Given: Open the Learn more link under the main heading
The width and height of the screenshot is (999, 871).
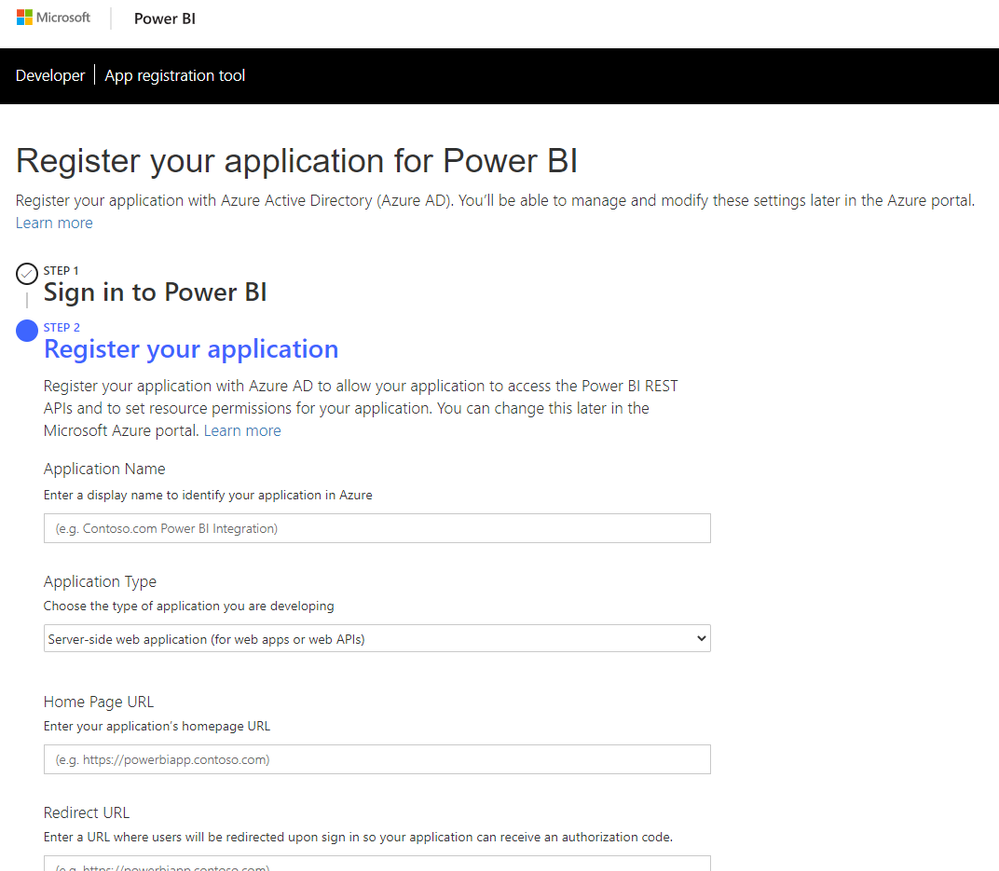Looking at the screenshot, I should (x=54, y=223).
